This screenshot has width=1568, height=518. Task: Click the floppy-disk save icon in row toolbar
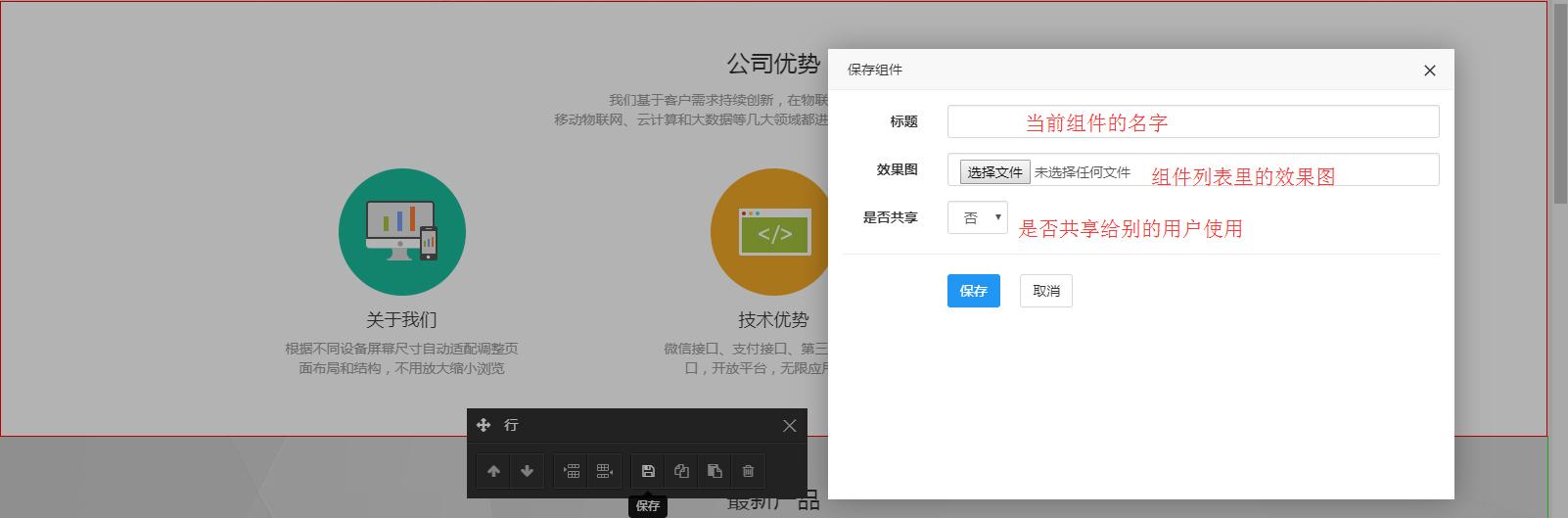click(648, 471)
